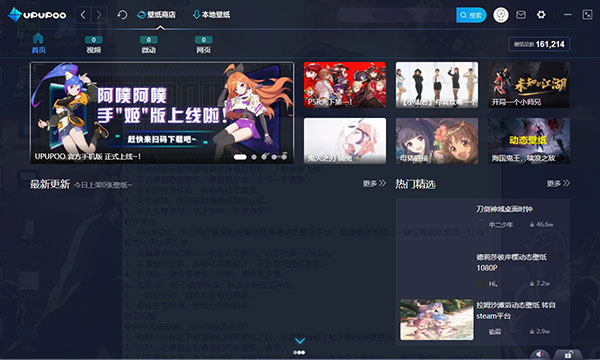The height and width of the screenshot is (360, 600).
Task: Click the 7.2w download count
Action: (x=540, y=283)
